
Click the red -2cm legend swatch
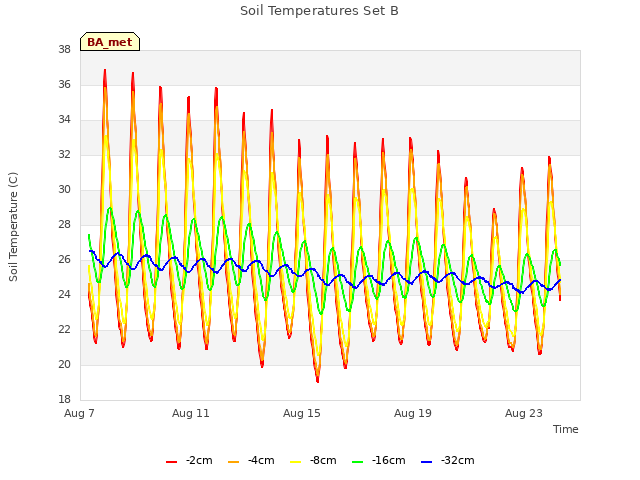171,462
